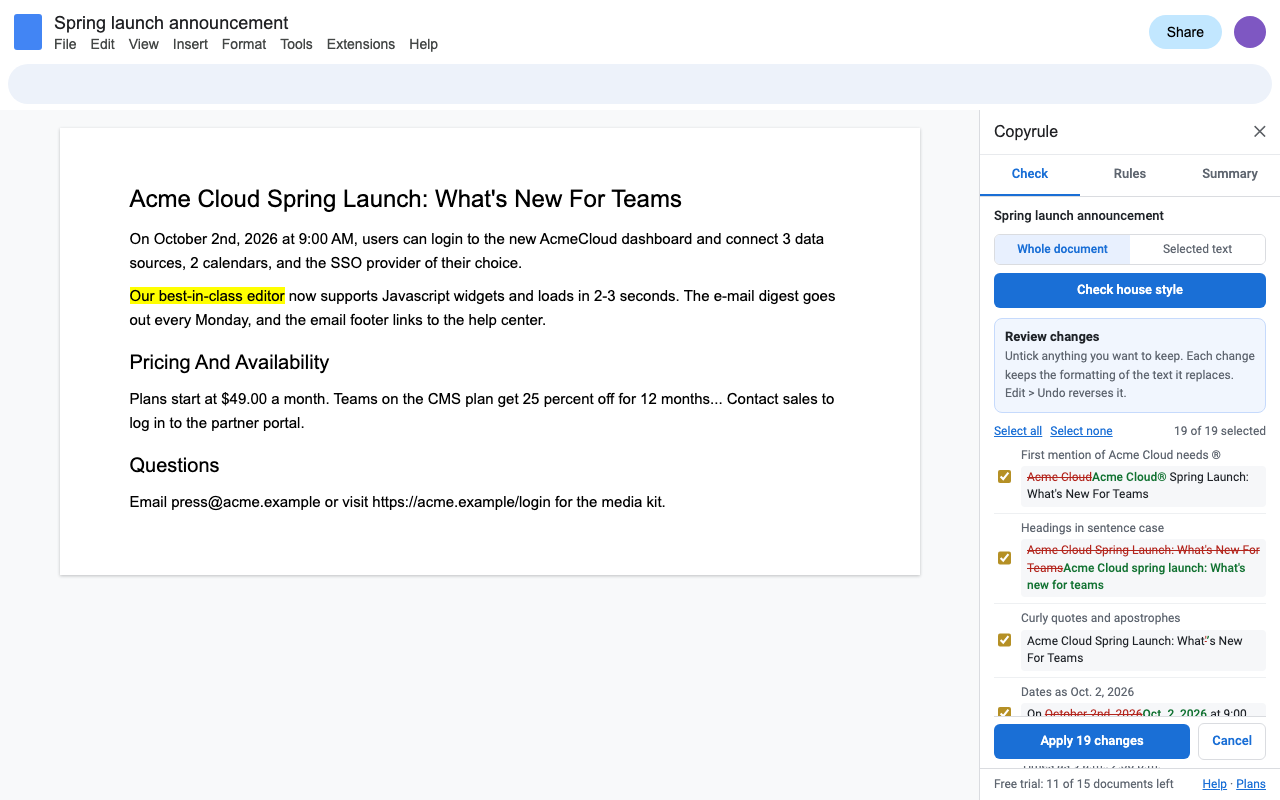The height and width of the screenshot is (800, 1280).
Task: Click 'https://acme.example/login' in the document
Action: coord(462,502)
